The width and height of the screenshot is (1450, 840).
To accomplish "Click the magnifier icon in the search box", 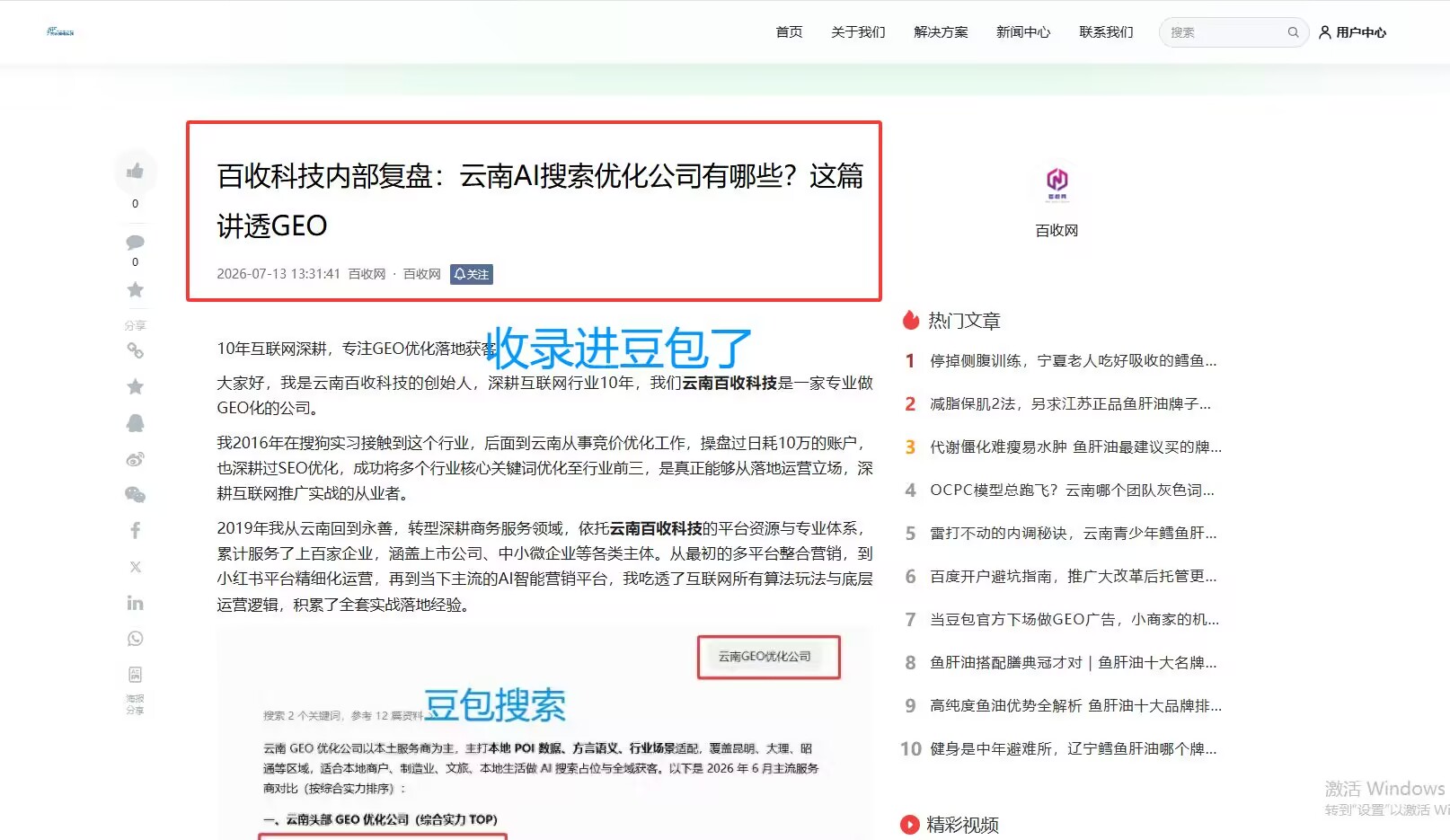I will (x=1293, y=32).
